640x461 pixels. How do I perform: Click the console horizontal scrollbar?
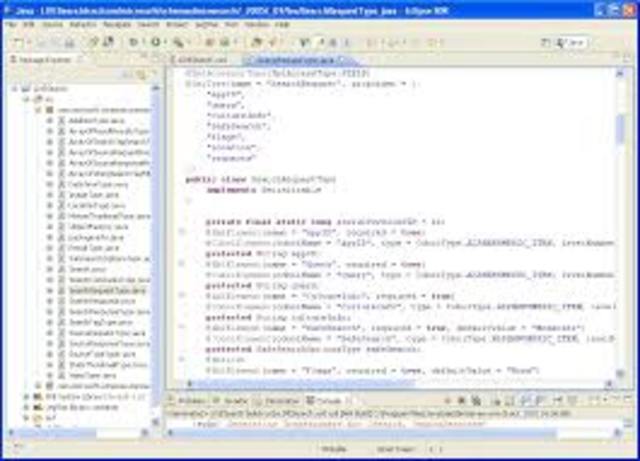point(394,433)
